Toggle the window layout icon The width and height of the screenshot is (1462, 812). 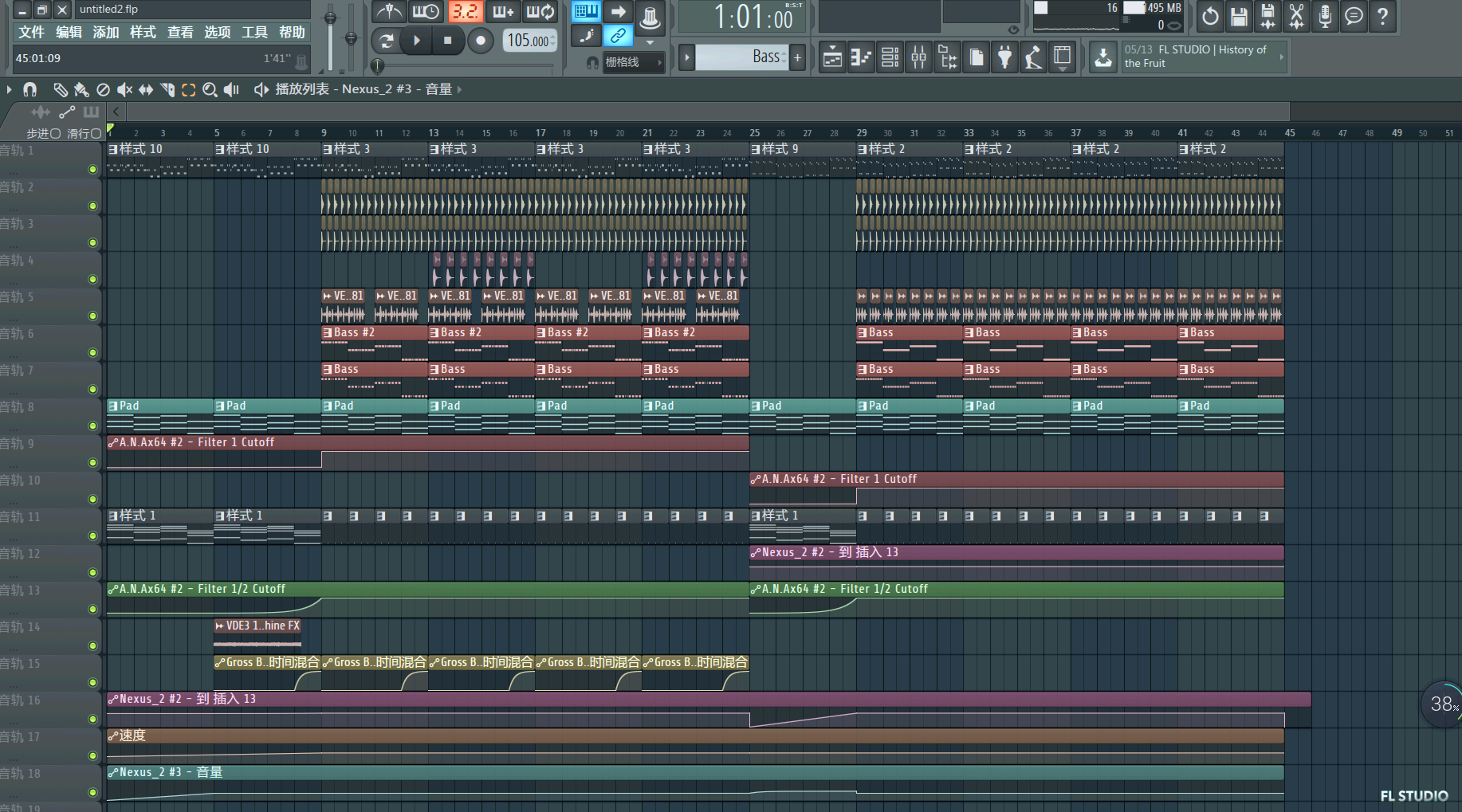coord(1062,57)
